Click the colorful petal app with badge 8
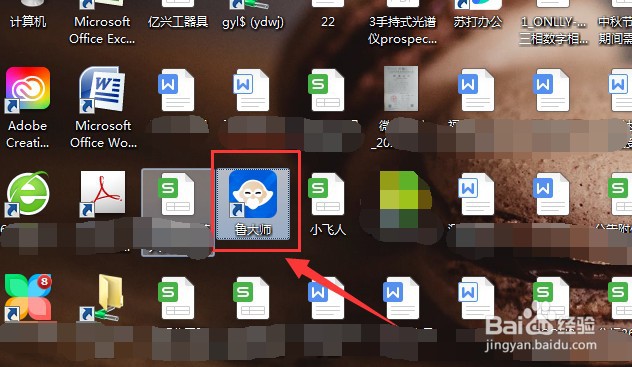Image resolution: width=632 pixels, height=367 pixels. click(x=27, y=297)
